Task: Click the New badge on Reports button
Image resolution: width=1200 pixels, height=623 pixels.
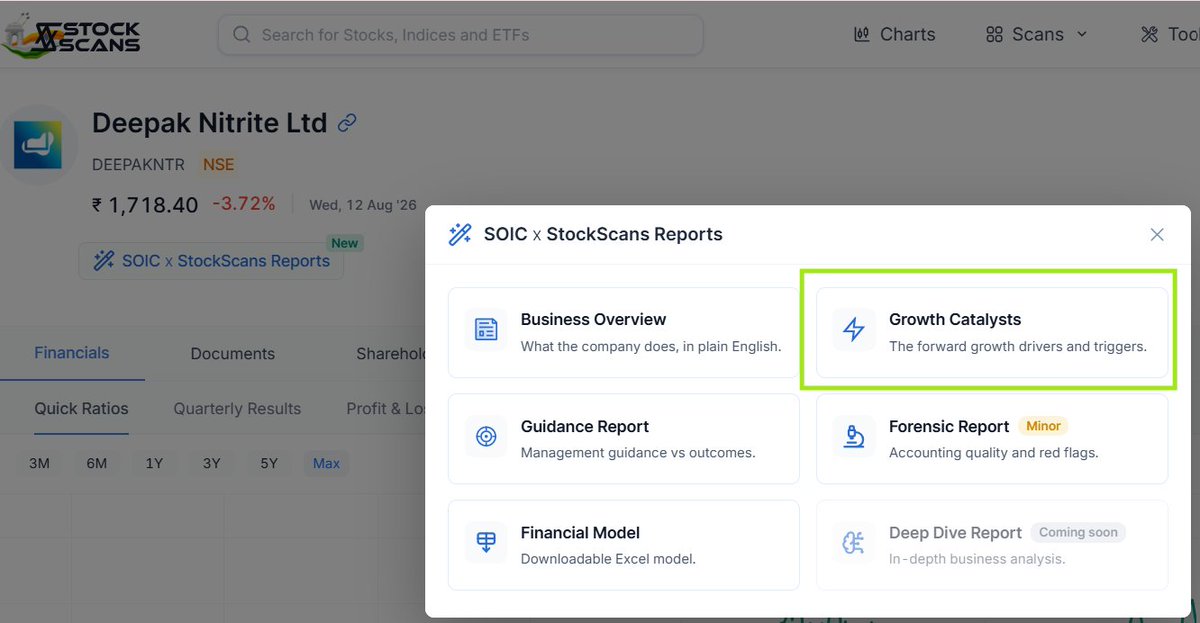Action: click(x=345, y=243)
